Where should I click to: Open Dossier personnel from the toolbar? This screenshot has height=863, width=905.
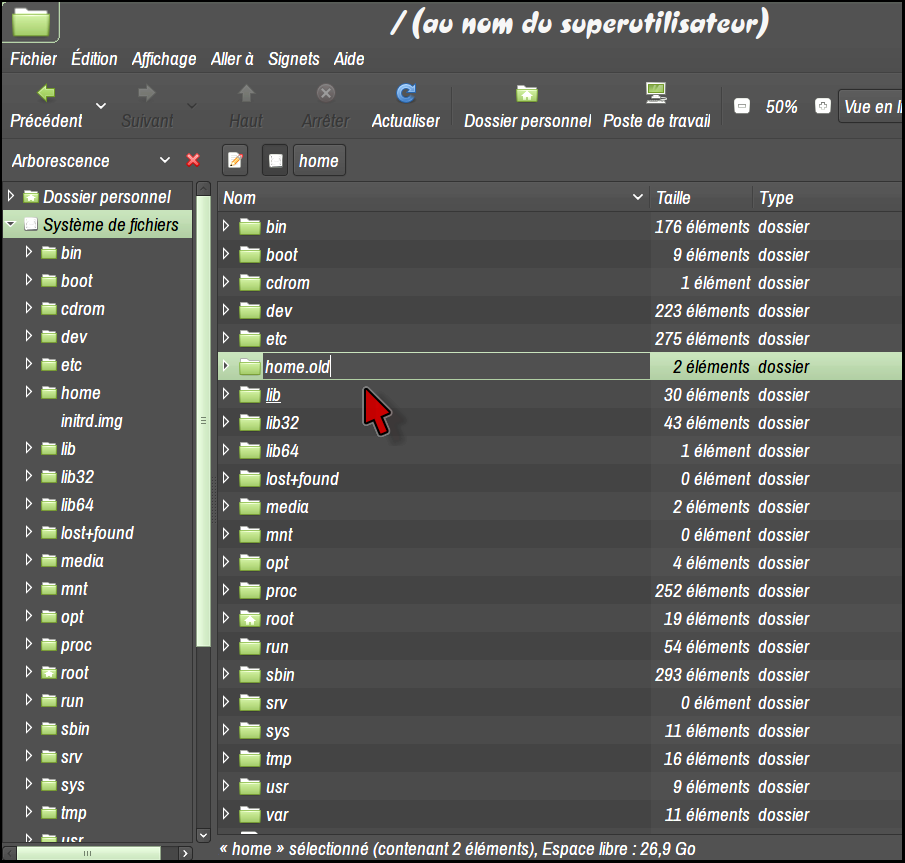click(527, 94)
